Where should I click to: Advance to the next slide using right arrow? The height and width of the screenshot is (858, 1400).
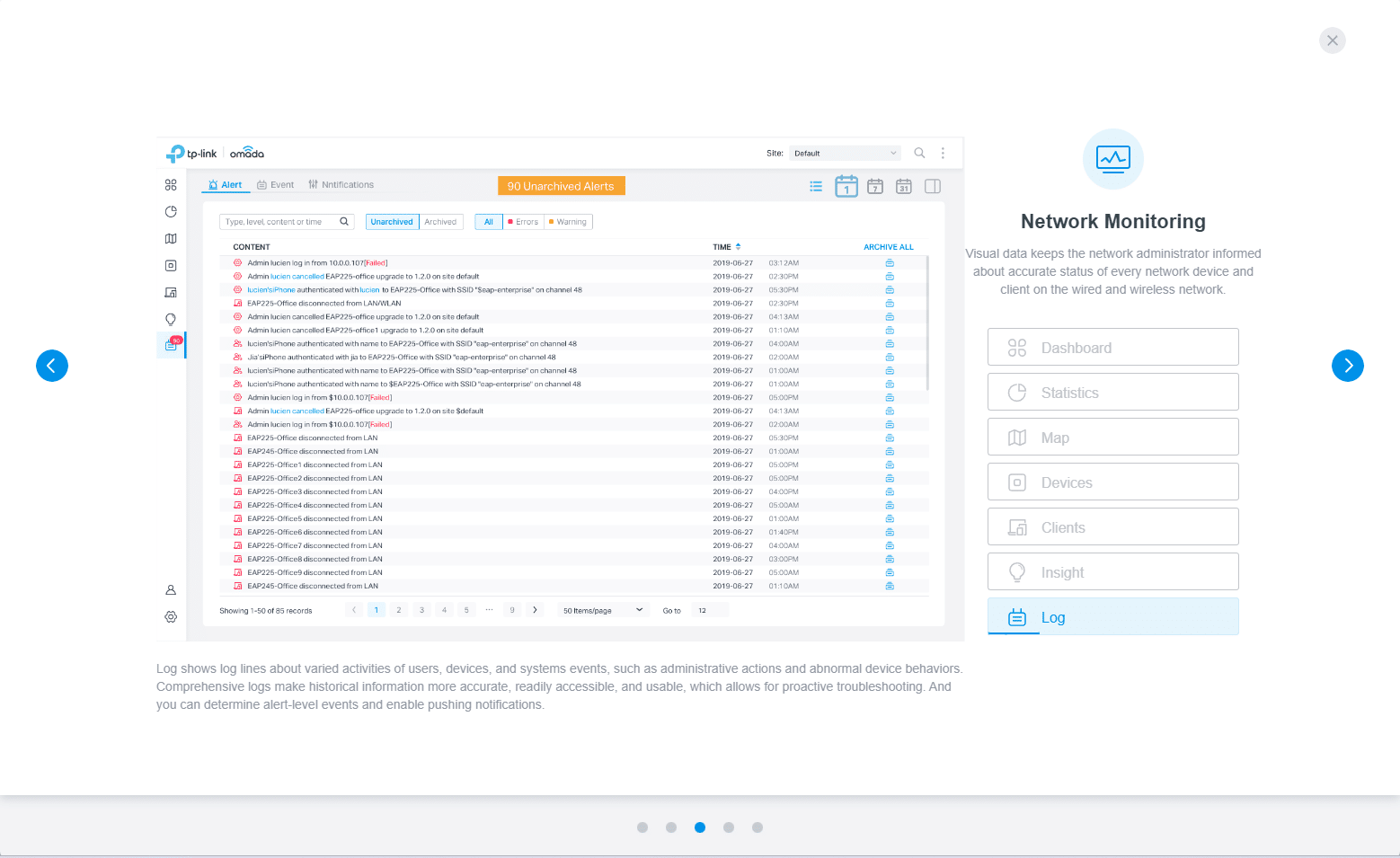tap(1347, 366)
